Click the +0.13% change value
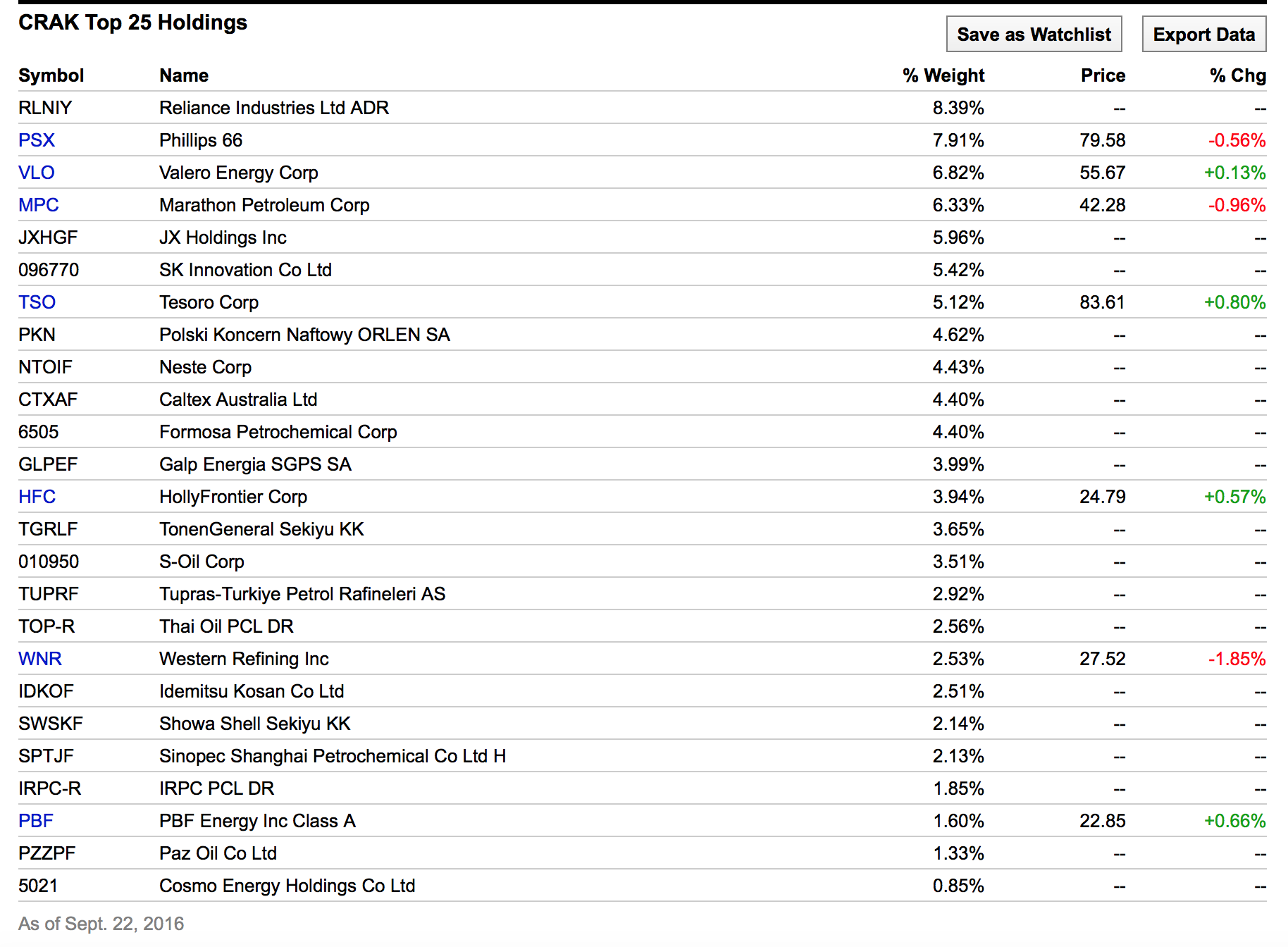 coord(1235,173)
